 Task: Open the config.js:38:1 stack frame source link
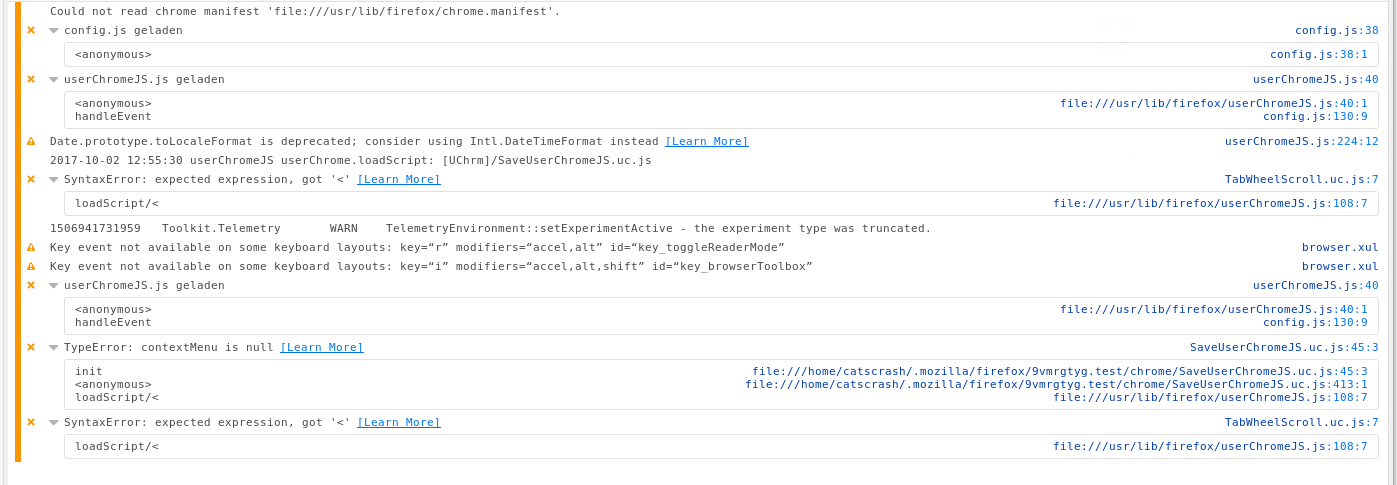tap(1318, 54)
